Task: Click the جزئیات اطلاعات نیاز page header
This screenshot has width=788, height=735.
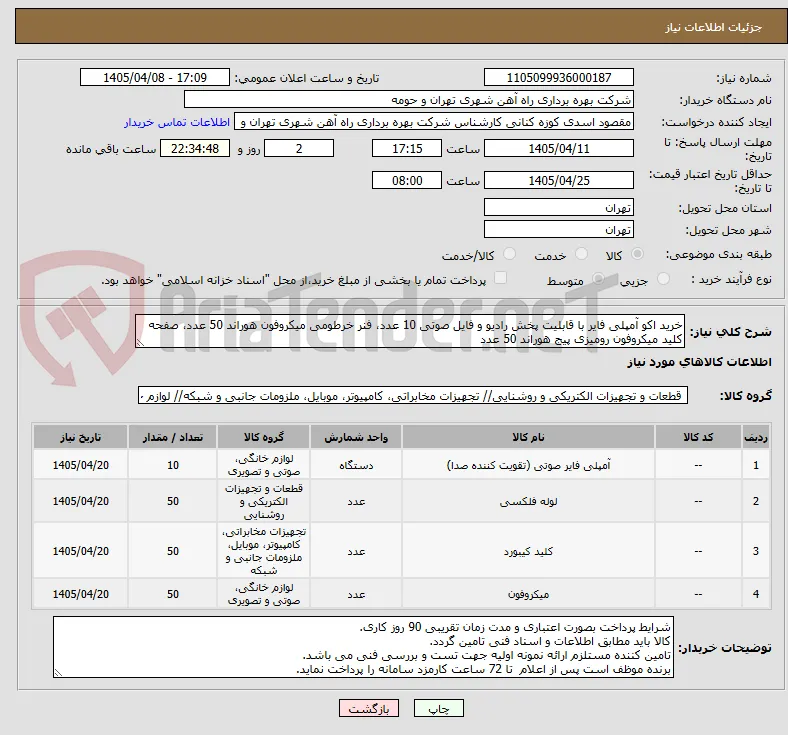Action: click(x=714, y=27)
